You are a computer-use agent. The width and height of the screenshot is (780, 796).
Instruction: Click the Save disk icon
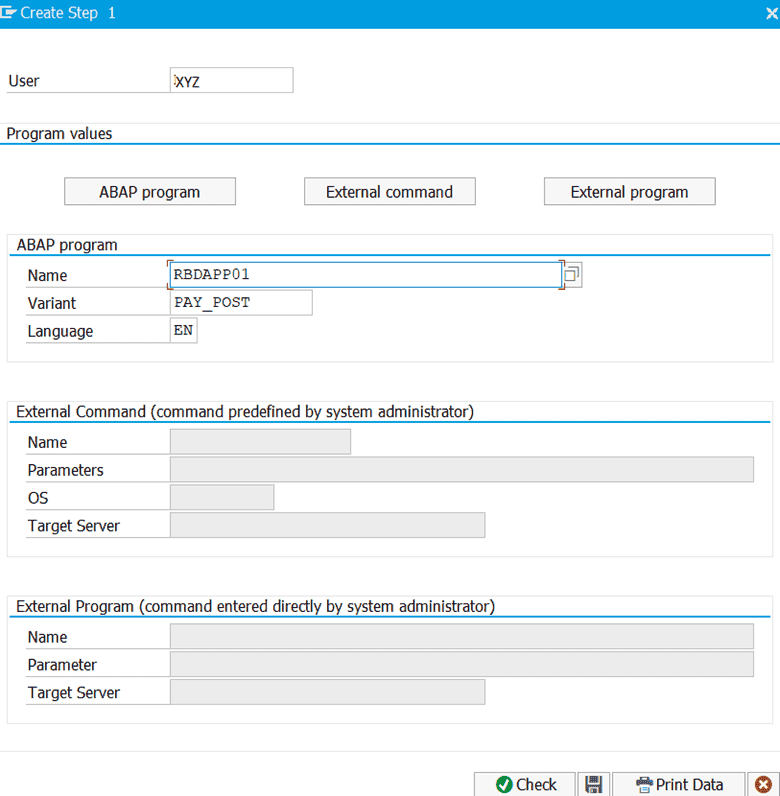[x=593, y=784]
